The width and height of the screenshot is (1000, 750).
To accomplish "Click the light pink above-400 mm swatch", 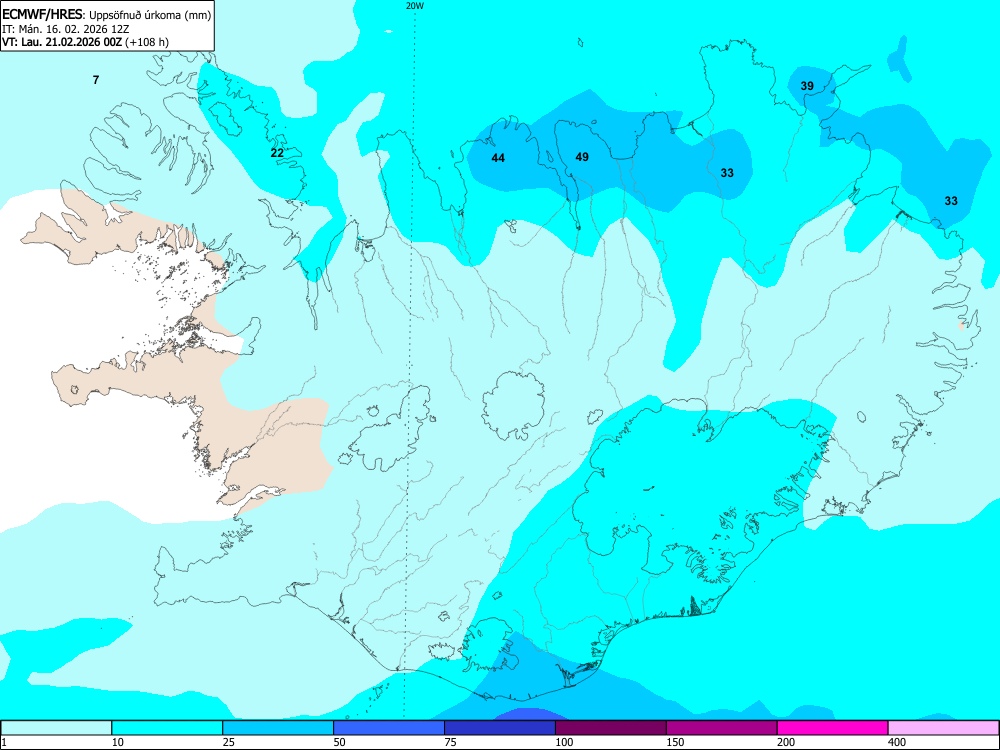I will click(944, 728).
